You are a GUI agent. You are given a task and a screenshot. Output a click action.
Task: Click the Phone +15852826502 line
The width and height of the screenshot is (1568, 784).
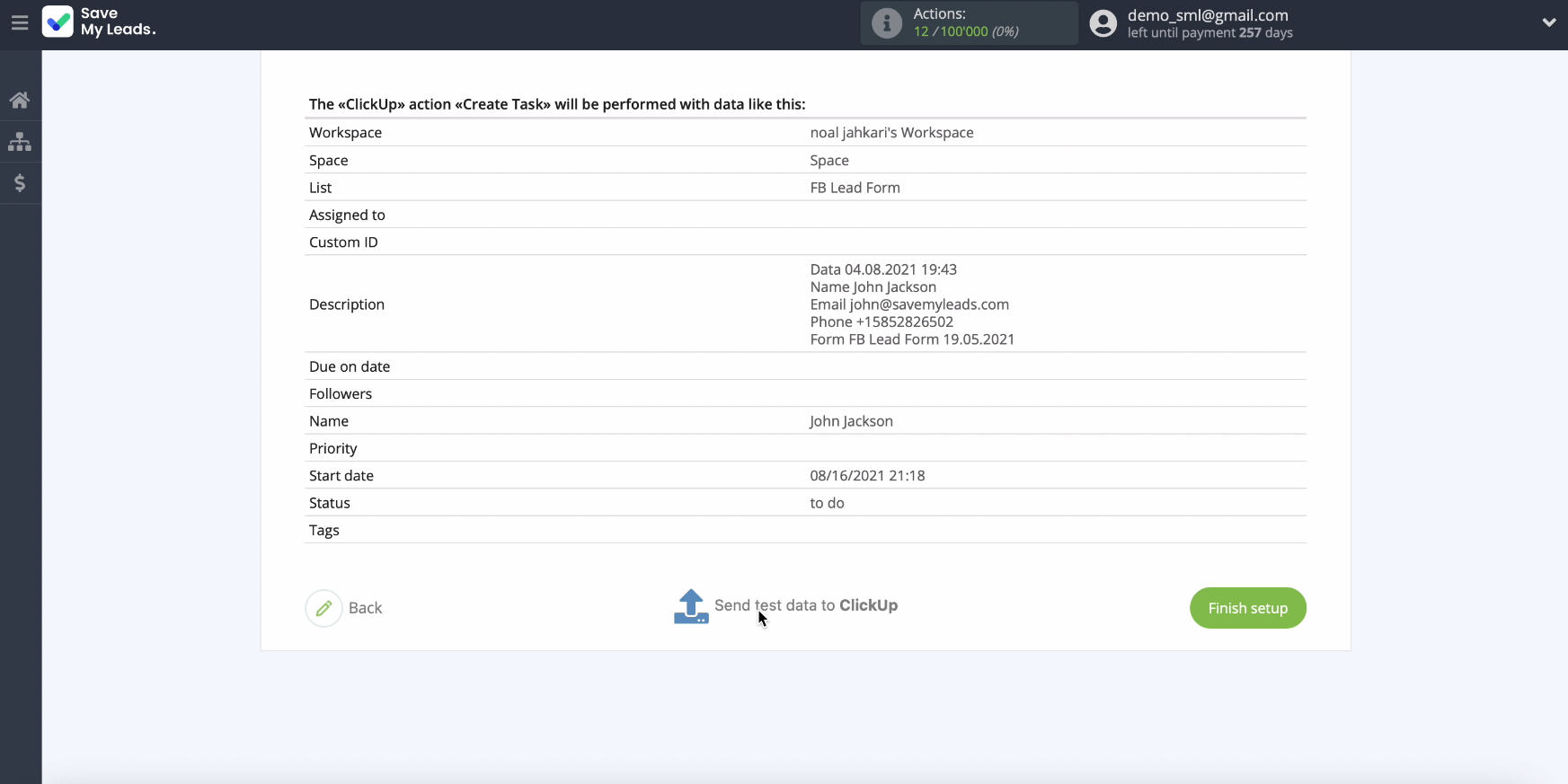pyautogui.click(x=881, y=322)
